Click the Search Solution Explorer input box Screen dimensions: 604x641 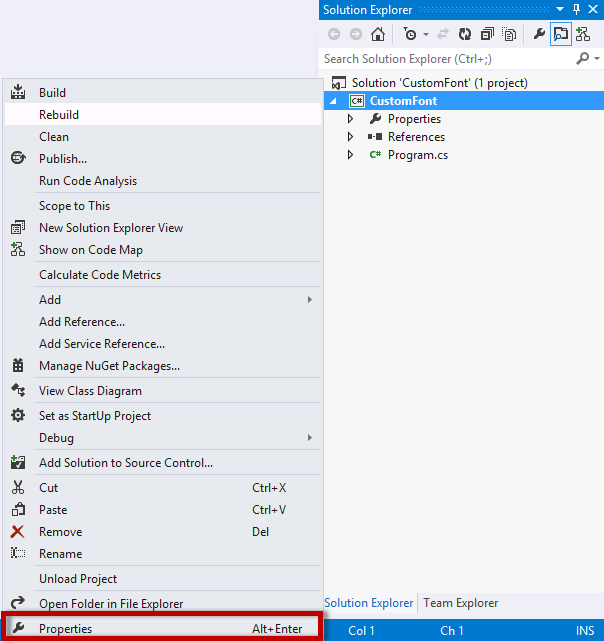click(x=448, y=59)
